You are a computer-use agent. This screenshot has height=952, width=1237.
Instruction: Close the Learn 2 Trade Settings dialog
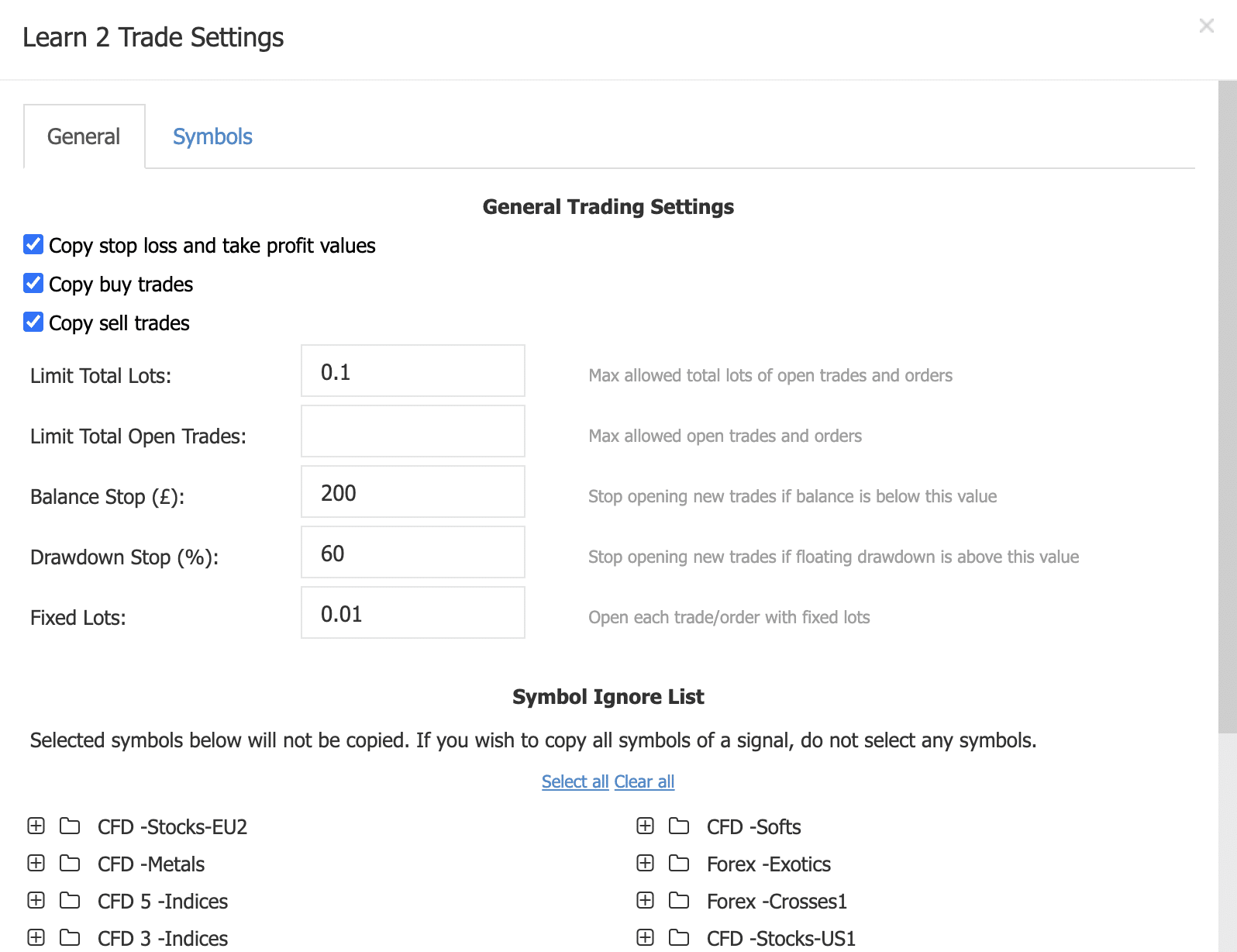click(1206, 26)
